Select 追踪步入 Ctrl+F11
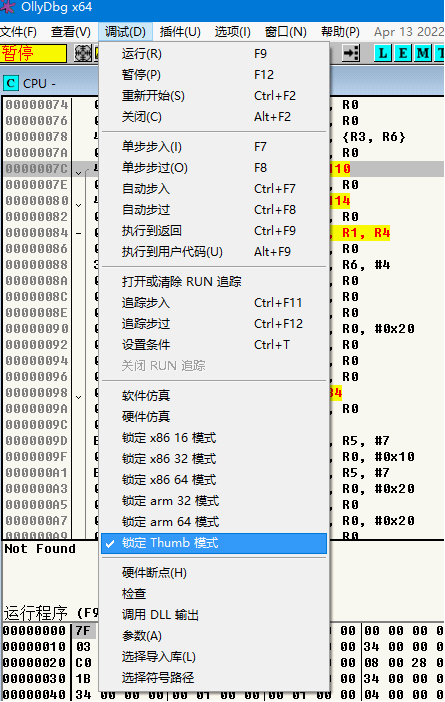The height and width of the screenshot is (702, 445). coord(214,303)
